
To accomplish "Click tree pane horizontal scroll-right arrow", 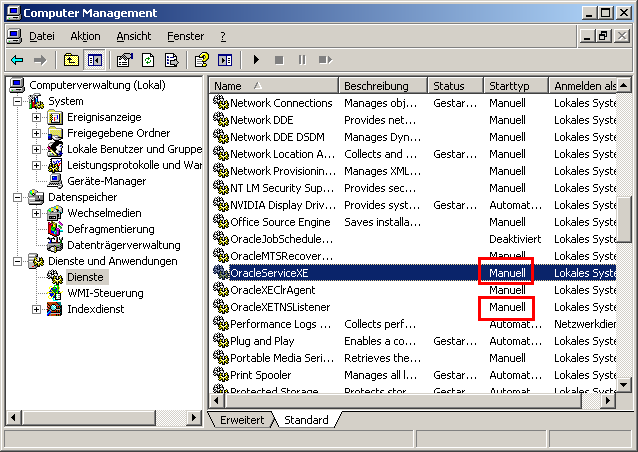I will point(194,417).
